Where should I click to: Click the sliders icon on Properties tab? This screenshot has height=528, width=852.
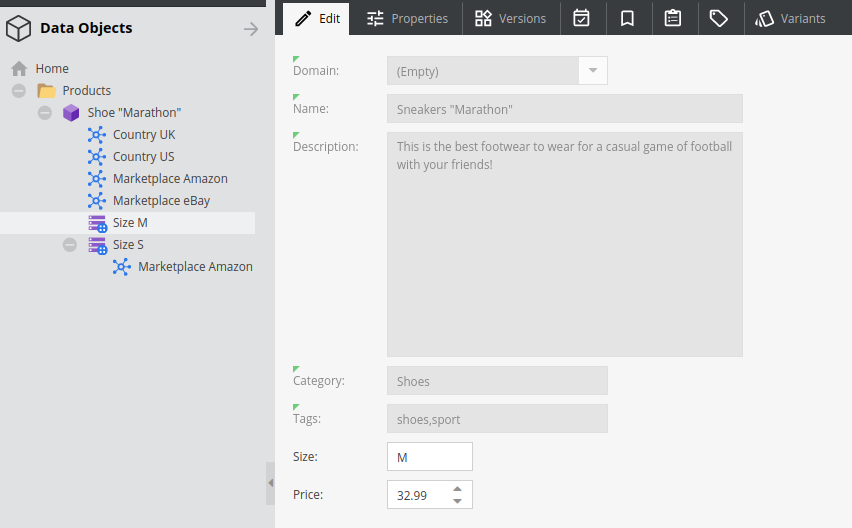pyautogui.click(x=375, y=19)
